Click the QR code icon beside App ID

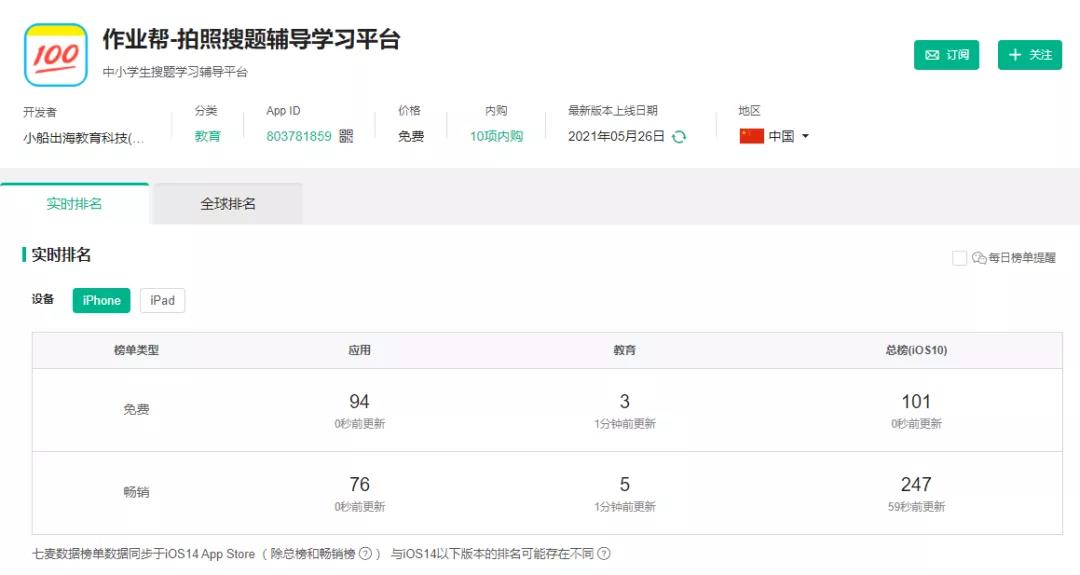pos(346,137)
